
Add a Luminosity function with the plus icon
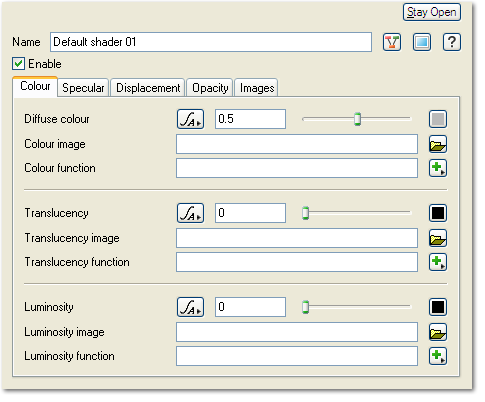click(438, 356)
